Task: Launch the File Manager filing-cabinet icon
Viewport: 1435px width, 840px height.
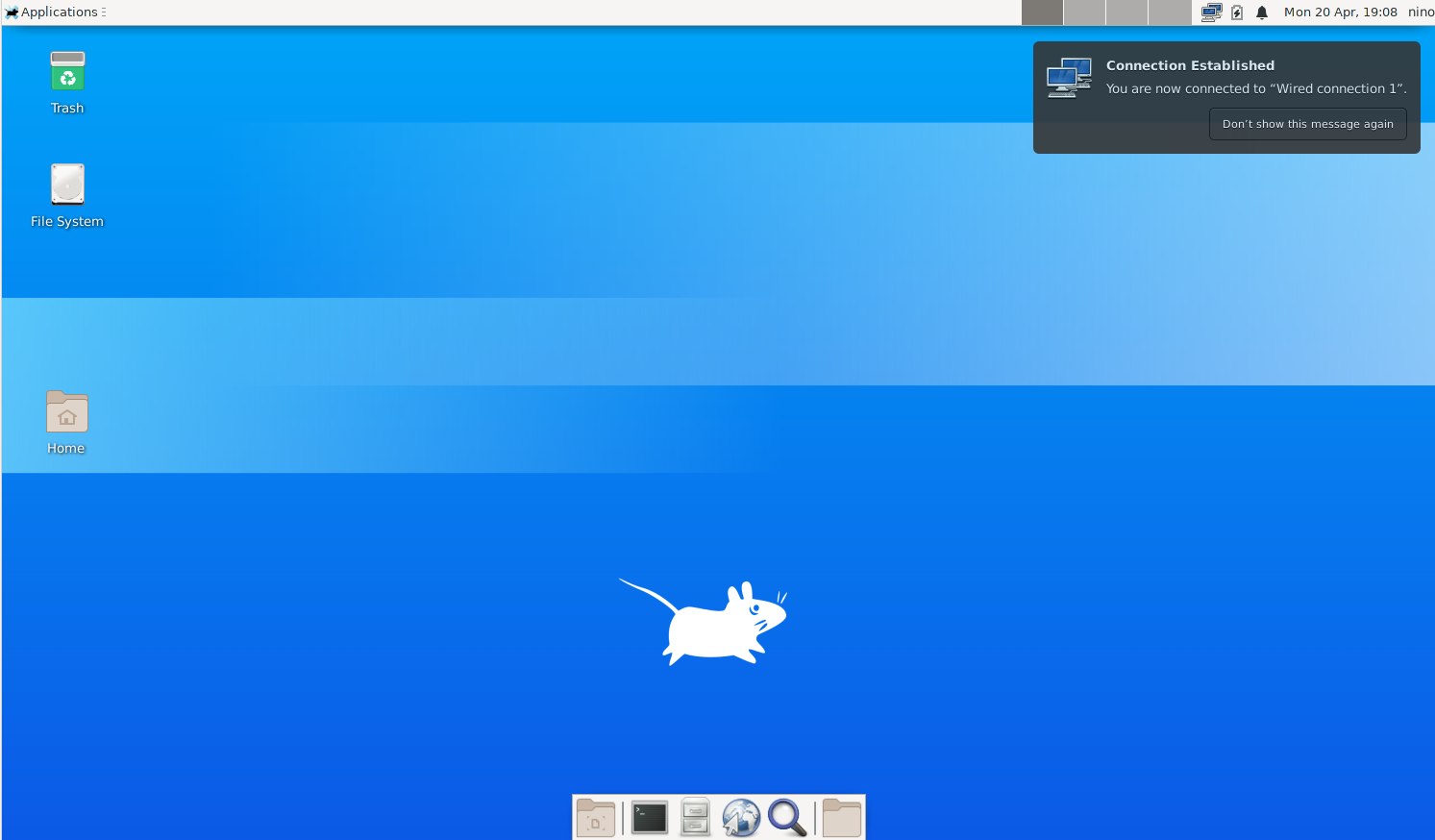Action: click(x=694, y=817)
